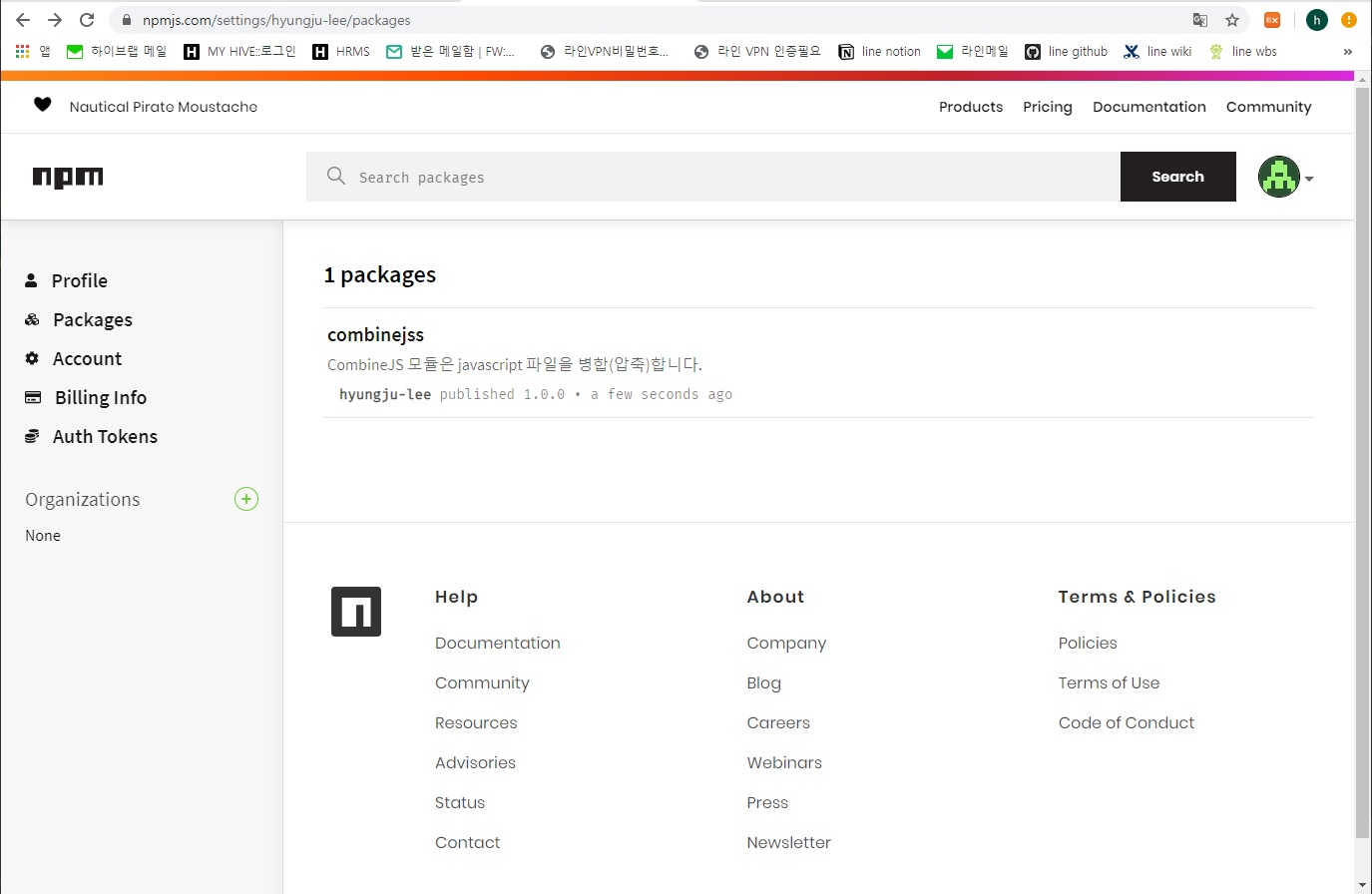Viewport: 1372px width, 894px height.
Task: Go to Pricing page
Action: click(x=1047, y=107)
